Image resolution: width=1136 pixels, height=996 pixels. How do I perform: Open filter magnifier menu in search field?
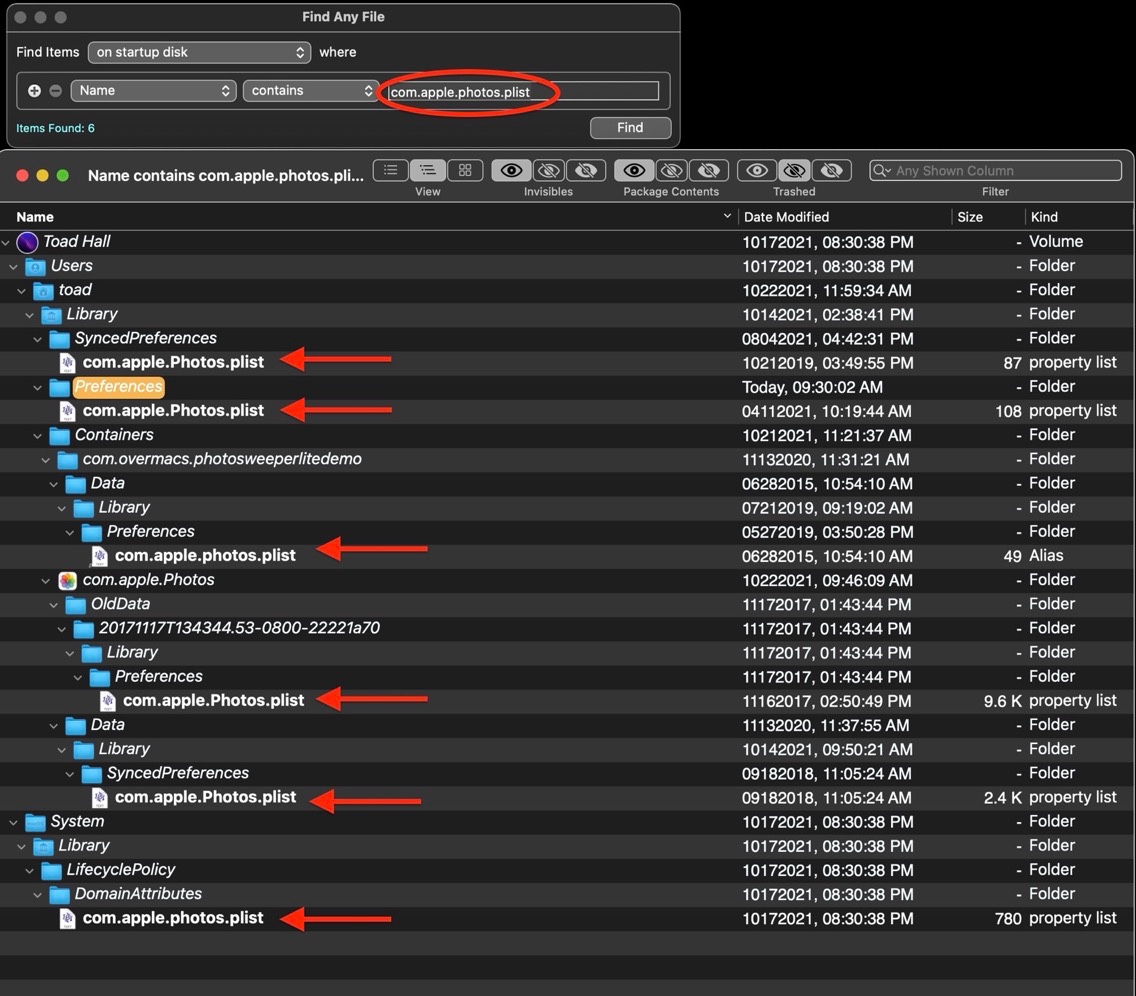(x=882, y=171)
